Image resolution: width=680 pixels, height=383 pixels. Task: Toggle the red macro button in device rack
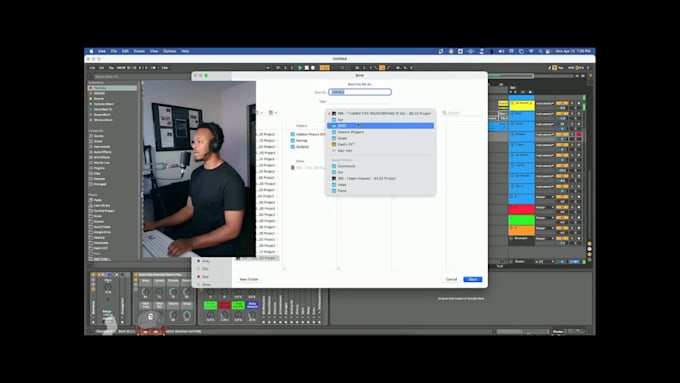pos(224,305)
